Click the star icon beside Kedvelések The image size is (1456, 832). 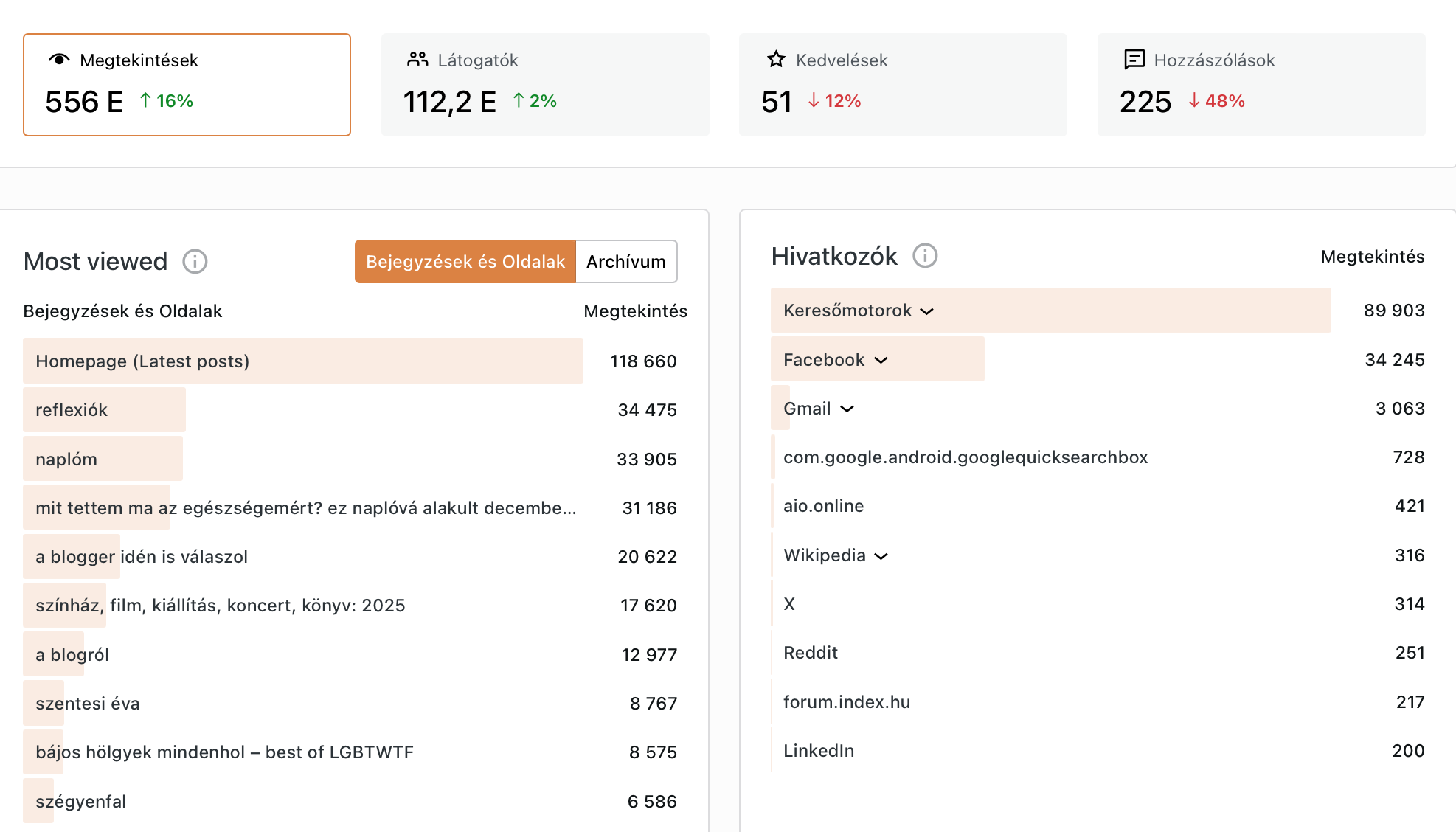tap(776, 60)
